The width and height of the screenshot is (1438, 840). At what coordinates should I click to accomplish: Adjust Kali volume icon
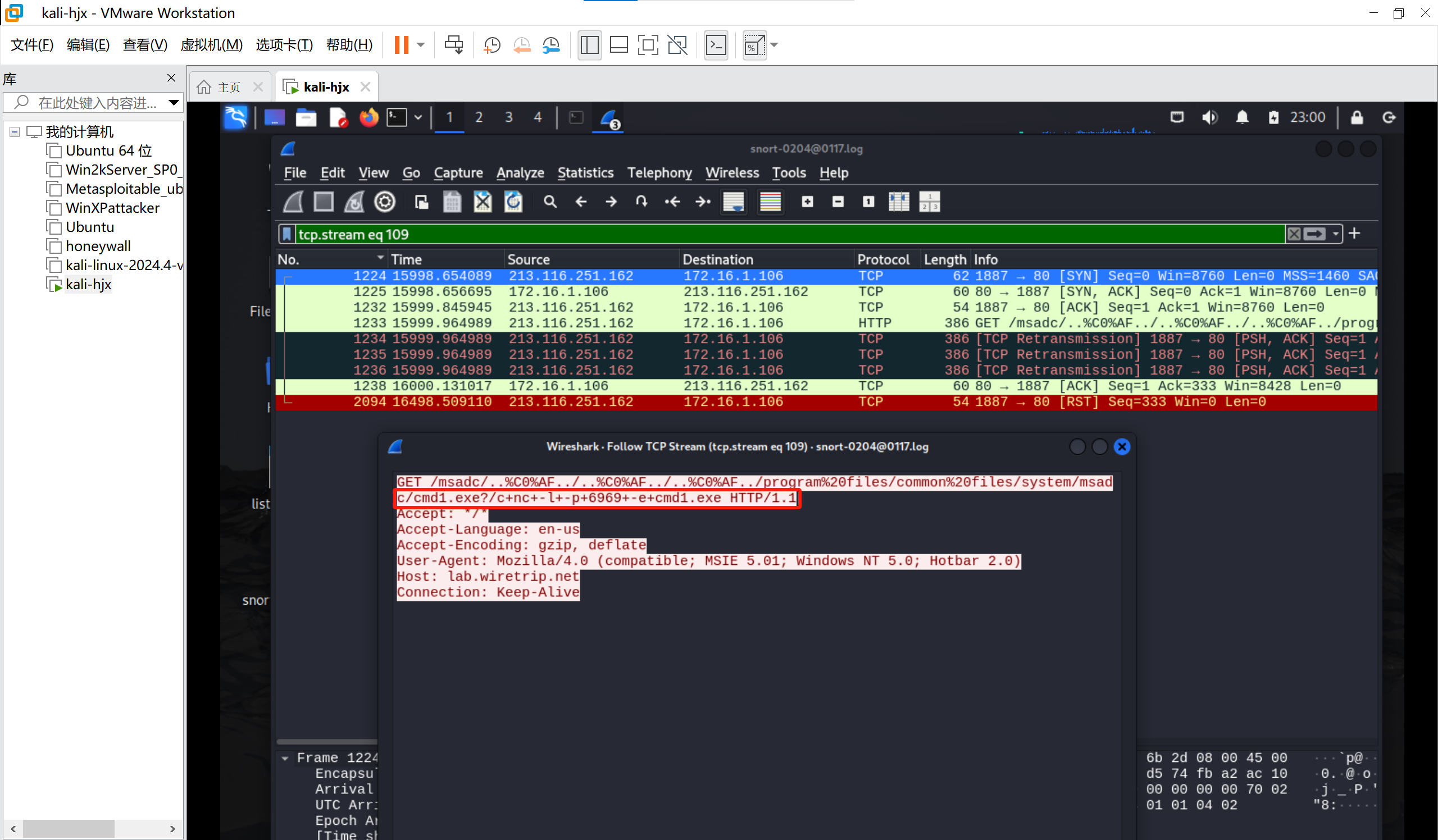1210,117
